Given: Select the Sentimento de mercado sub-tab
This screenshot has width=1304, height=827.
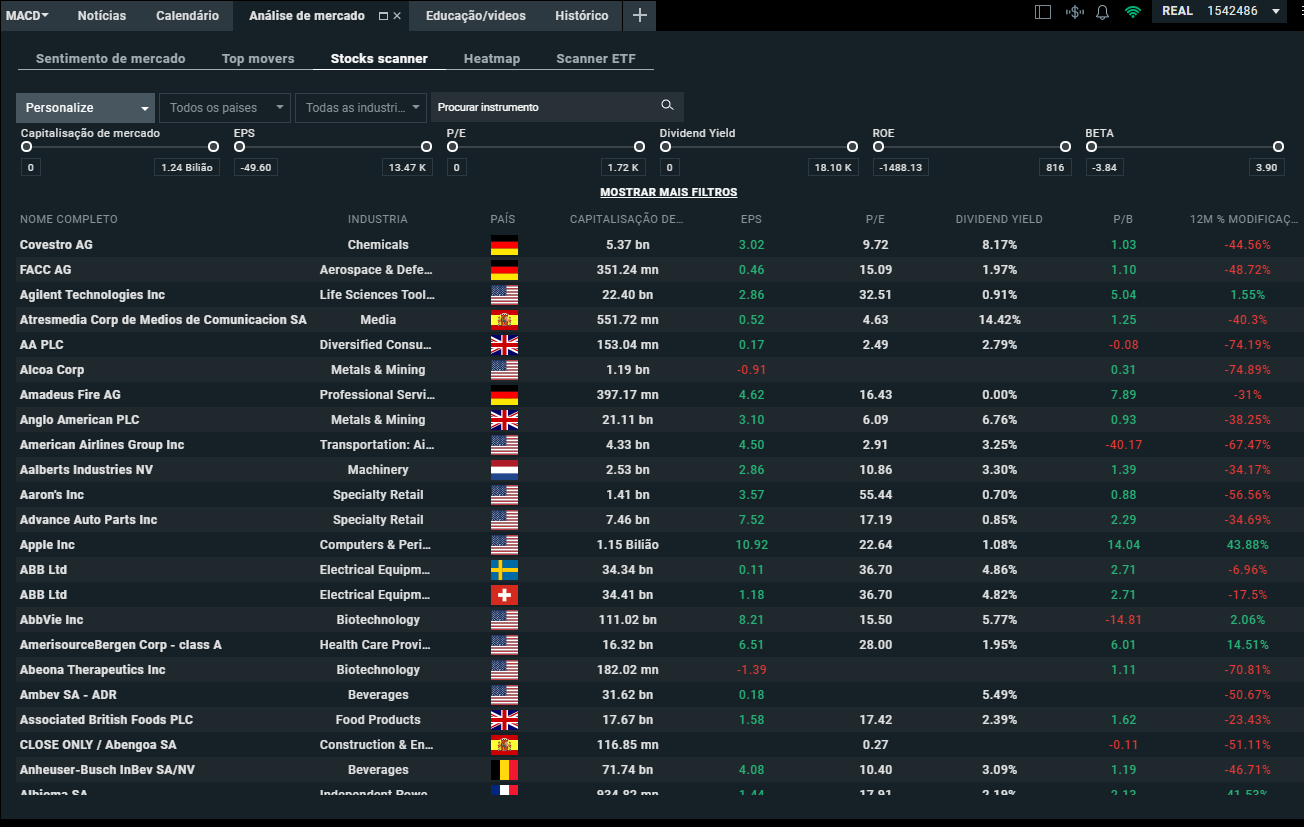Looking at the screenshot, I should click(111, 58).
